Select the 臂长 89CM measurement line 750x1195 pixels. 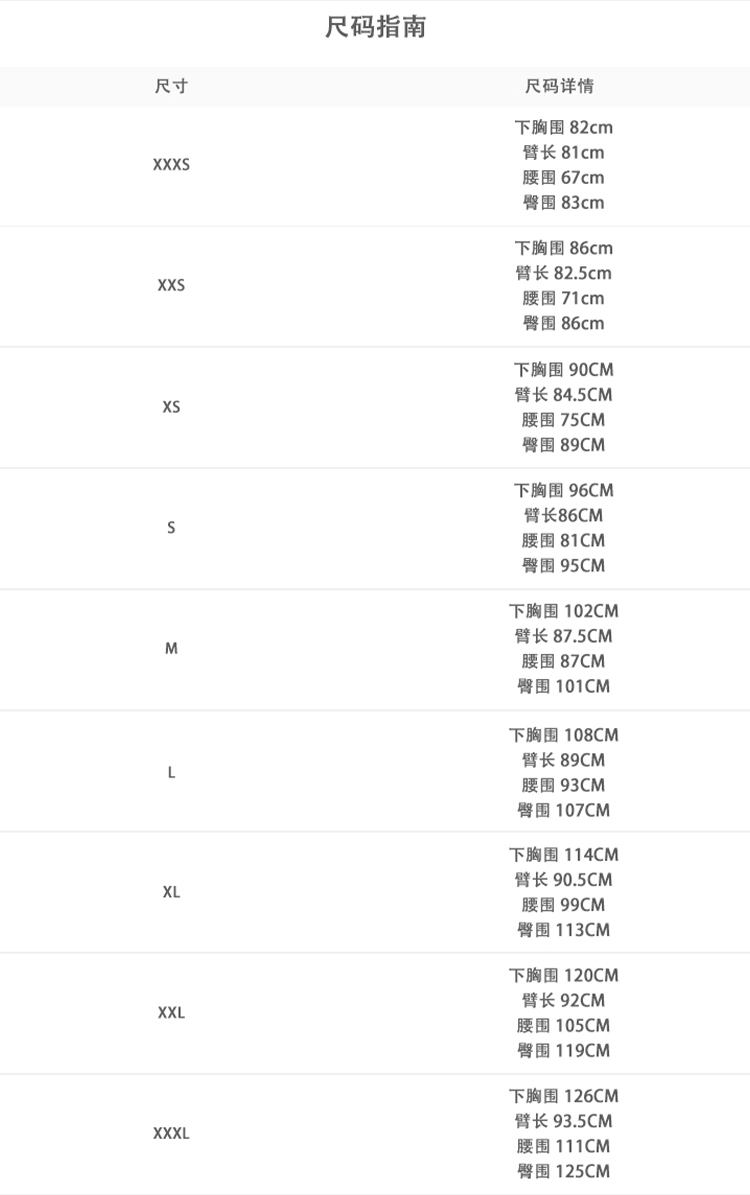tap(563, 760)
